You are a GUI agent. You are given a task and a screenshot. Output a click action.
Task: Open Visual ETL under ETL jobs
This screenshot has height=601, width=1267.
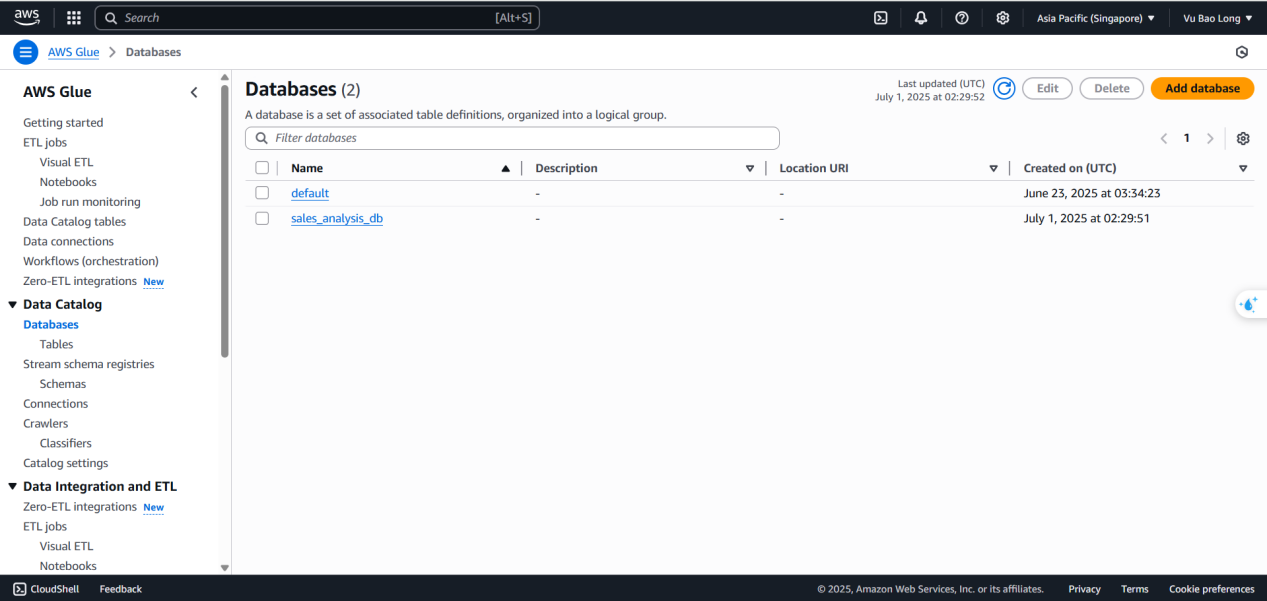point(66,162)
